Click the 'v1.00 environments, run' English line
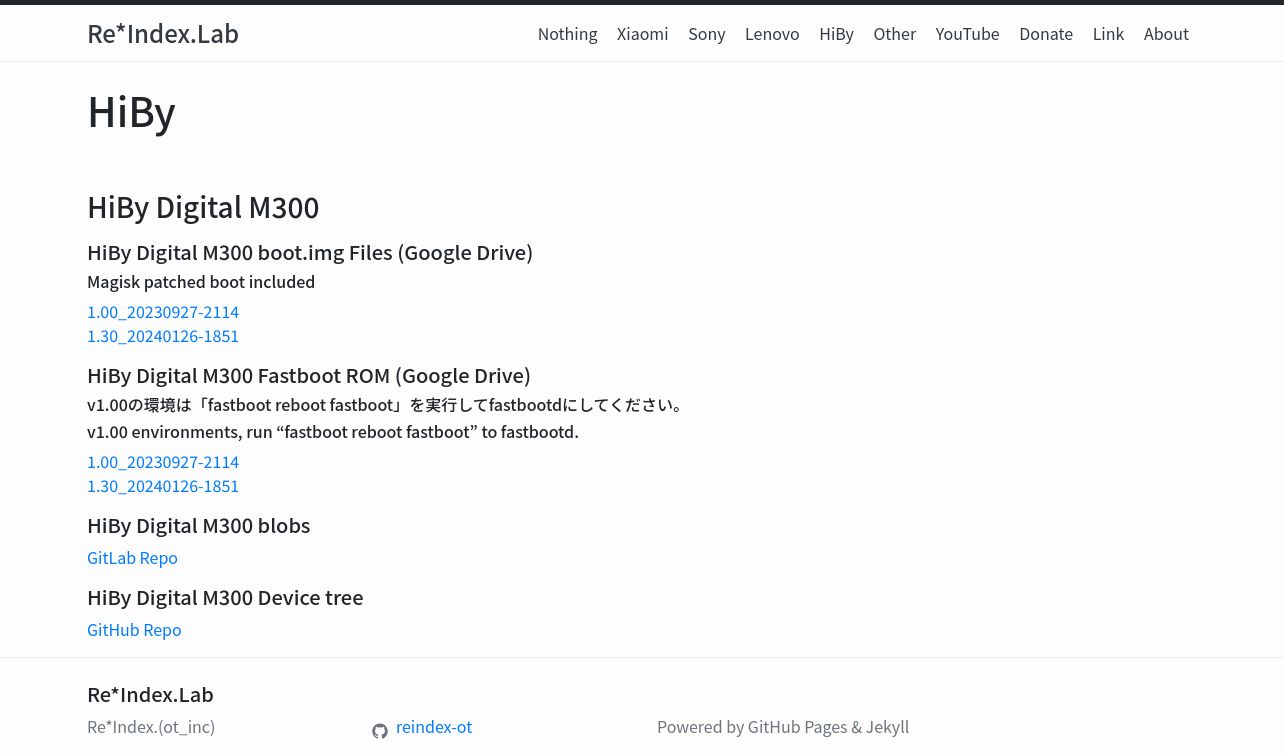Viewport: 1284px width, 755px height. click(x=333, y=432)
